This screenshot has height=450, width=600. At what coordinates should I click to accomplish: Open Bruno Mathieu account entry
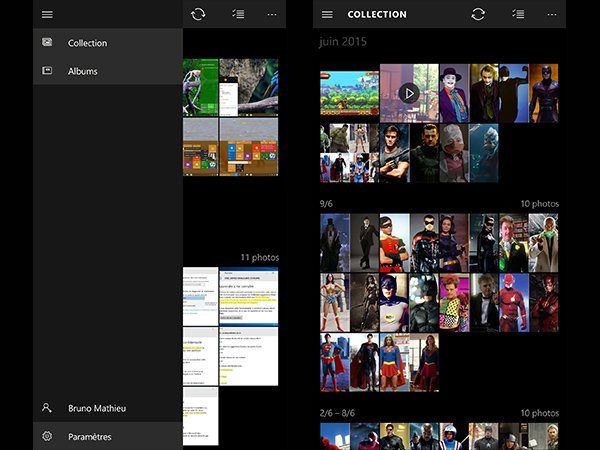pos(108,408)
